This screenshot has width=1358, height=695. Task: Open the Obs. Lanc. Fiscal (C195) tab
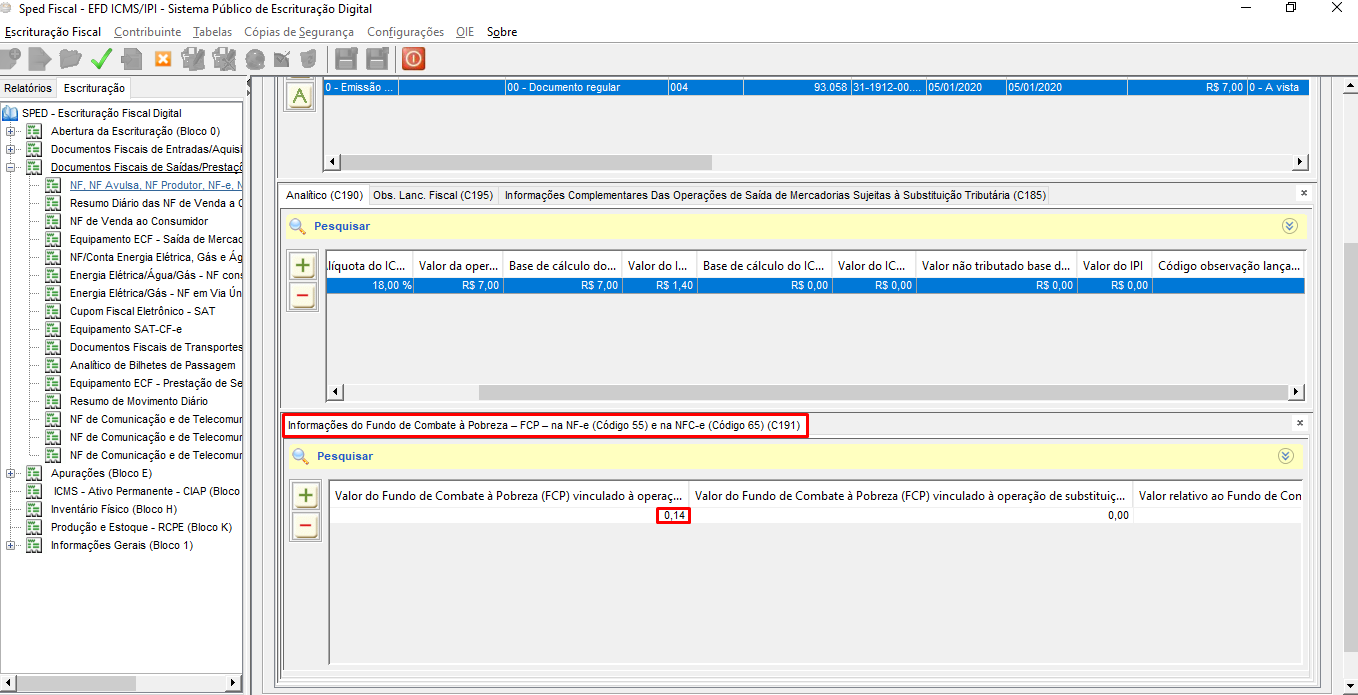[432, 195]
